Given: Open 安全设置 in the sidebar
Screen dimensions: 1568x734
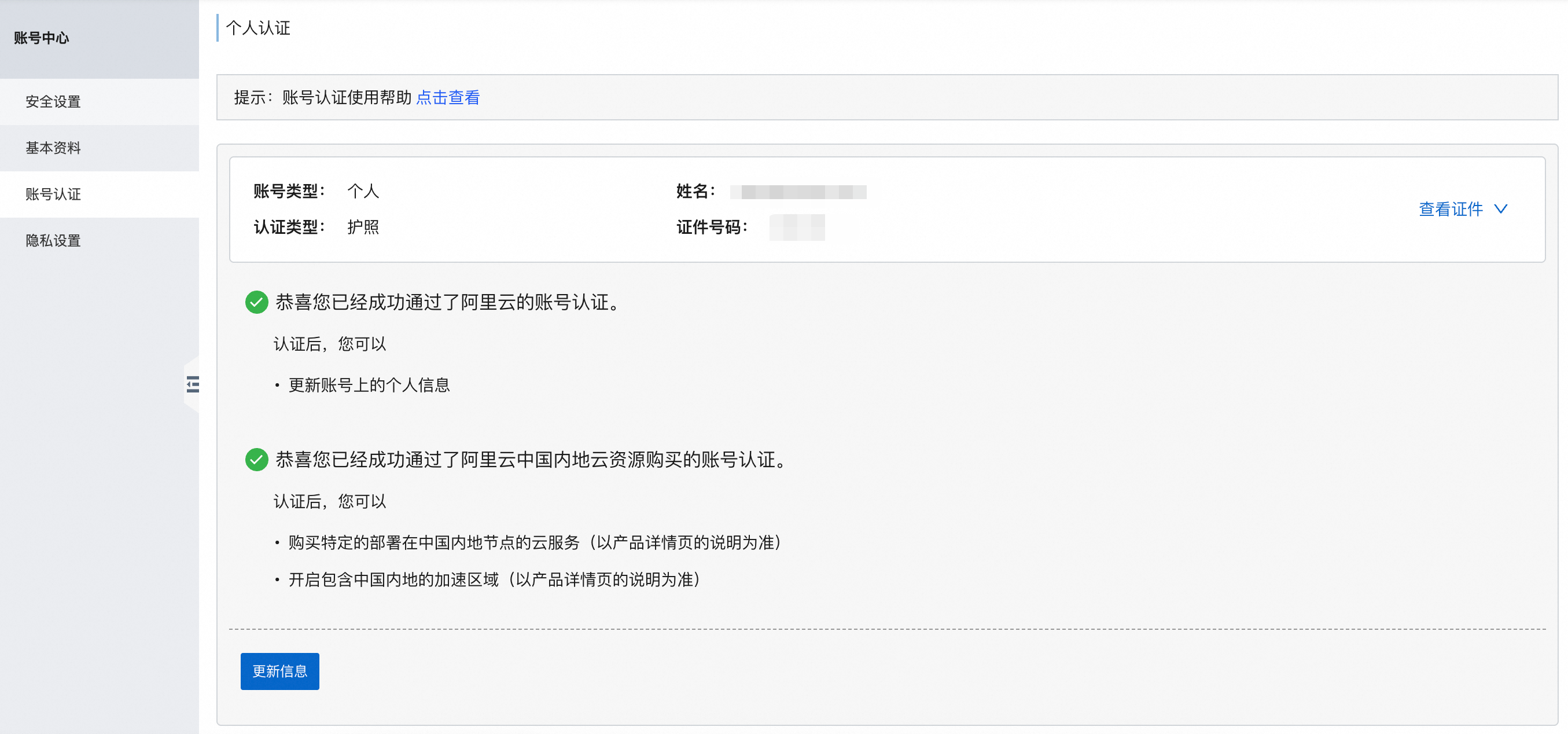Looking at the screenshot, I should [54, 102].
